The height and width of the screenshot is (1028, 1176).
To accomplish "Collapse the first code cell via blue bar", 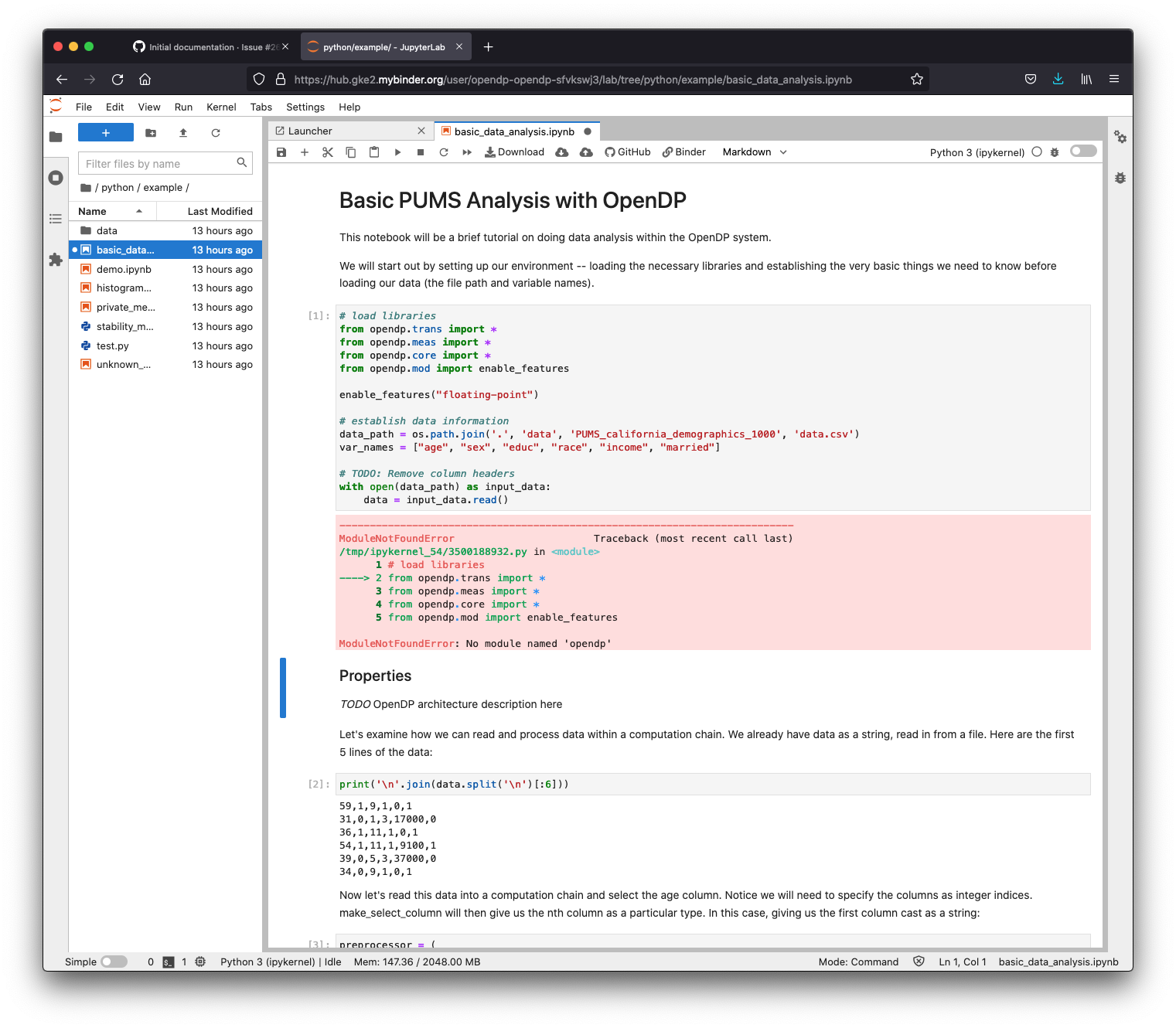I will (283, 688).
